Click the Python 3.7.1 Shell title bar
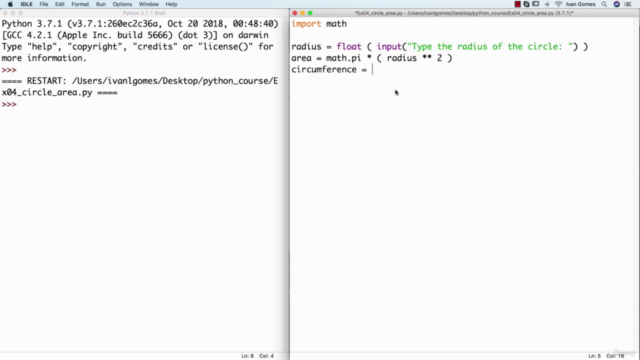The image size is (640, 360). pyautogui.click(x=144, y=13)
